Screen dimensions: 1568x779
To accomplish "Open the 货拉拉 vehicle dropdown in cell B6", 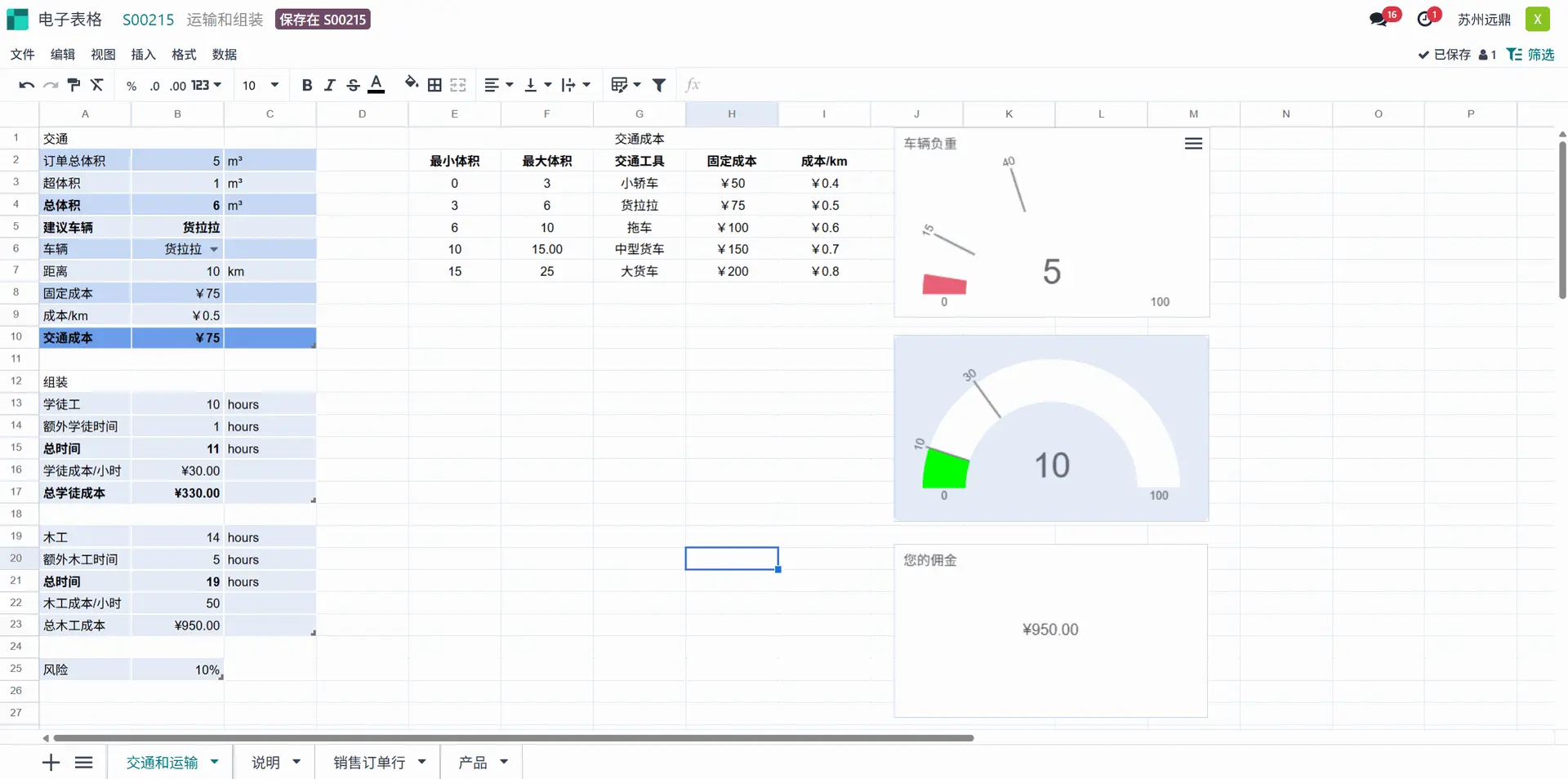I will [214, 249].
